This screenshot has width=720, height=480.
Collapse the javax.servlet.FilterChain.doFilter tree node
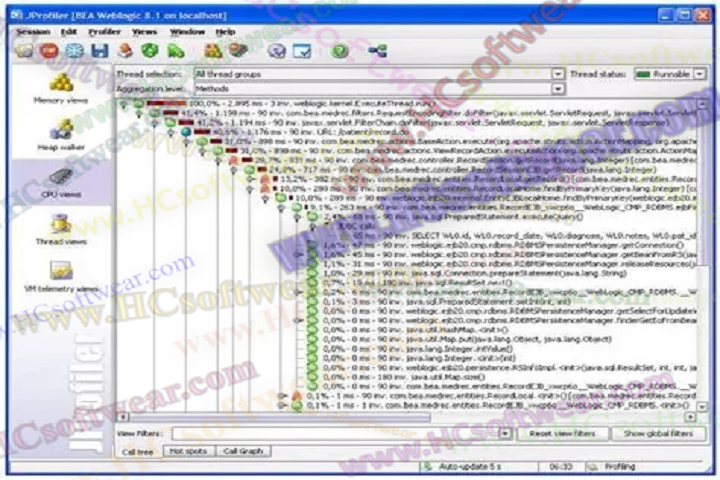[x=155, y=124]
